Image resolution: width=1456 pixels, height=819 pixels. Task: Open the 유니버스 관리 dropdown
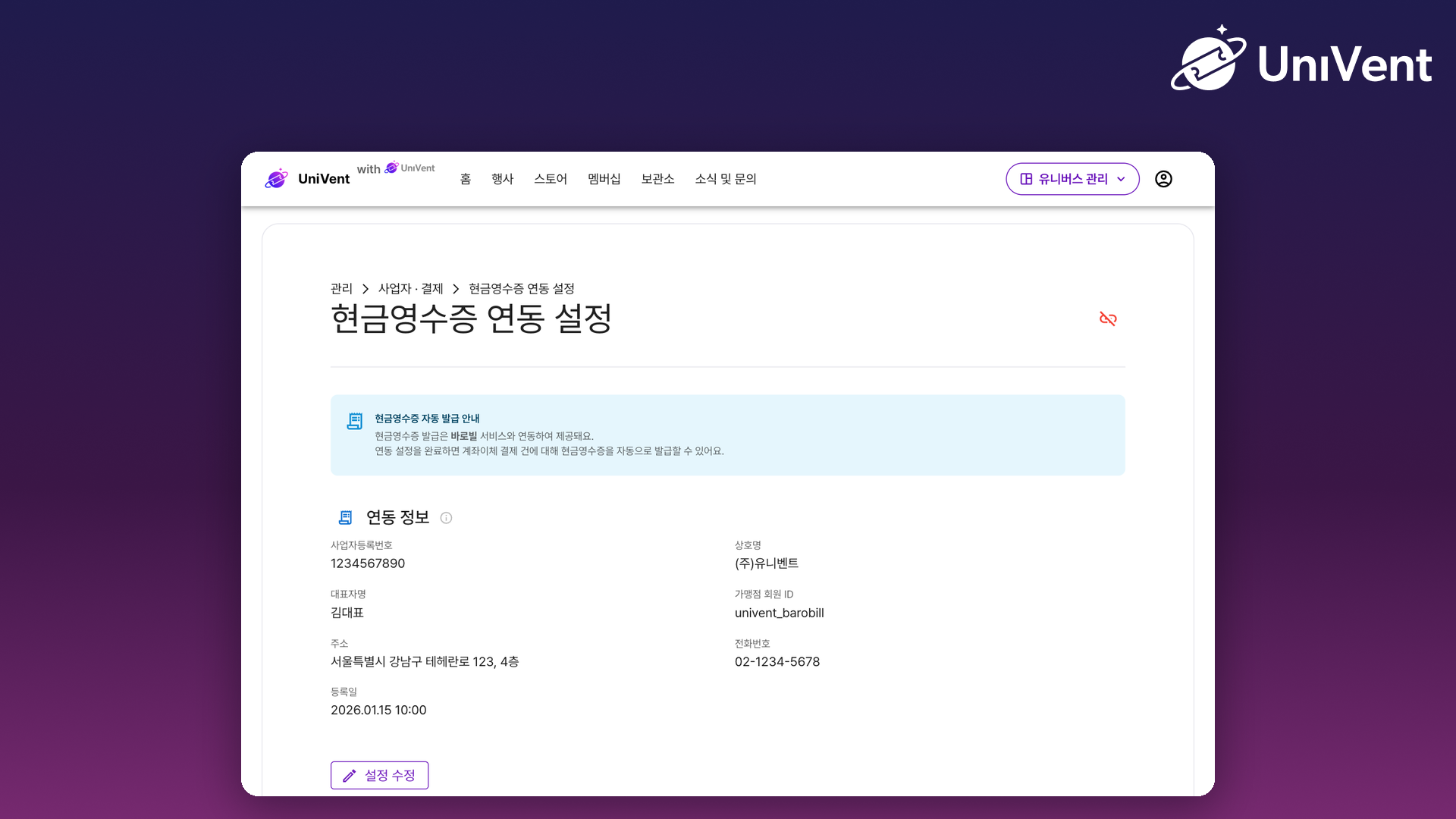pyautogui.click(x=1072, y=179)
